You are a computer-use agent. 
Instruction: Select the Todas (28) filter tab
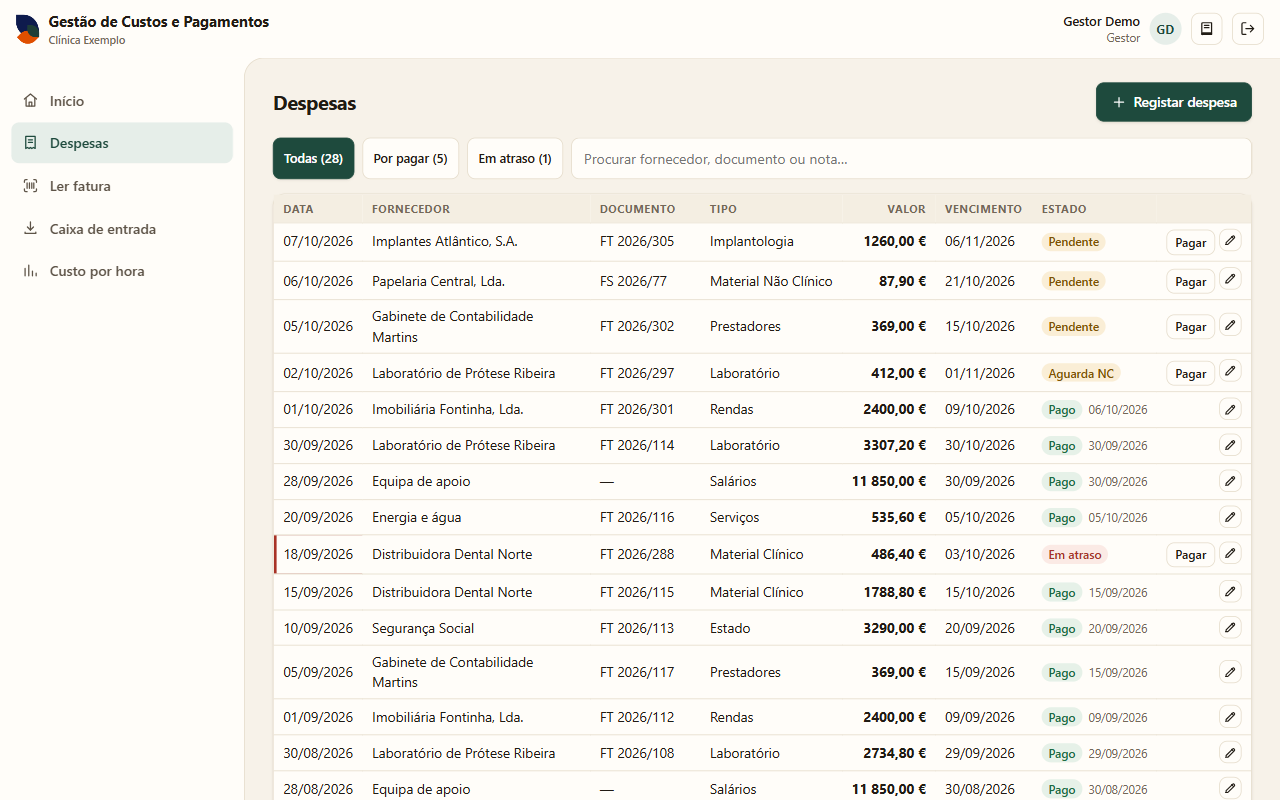(313, 158)
